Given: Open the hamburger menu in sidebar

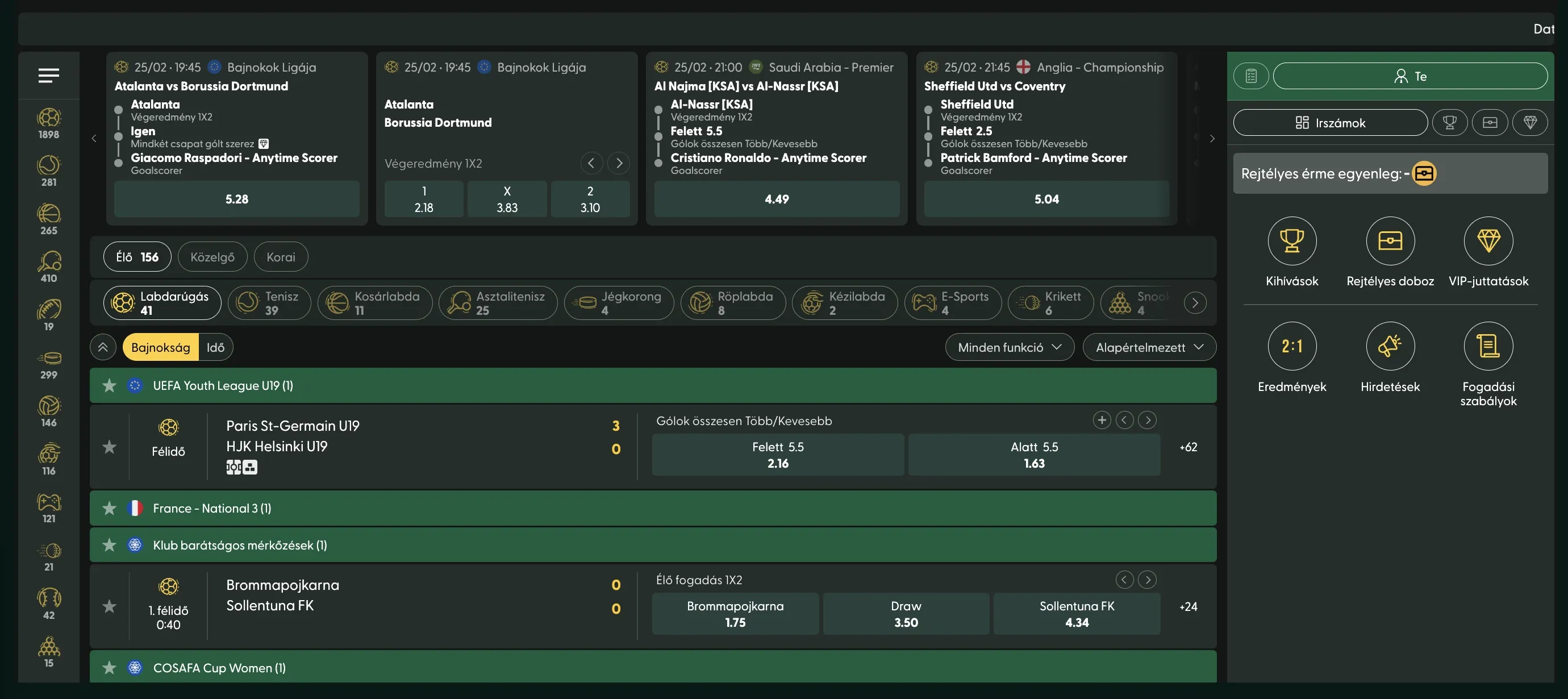Looking at the screenshot, I should click(x=49, y=76).
